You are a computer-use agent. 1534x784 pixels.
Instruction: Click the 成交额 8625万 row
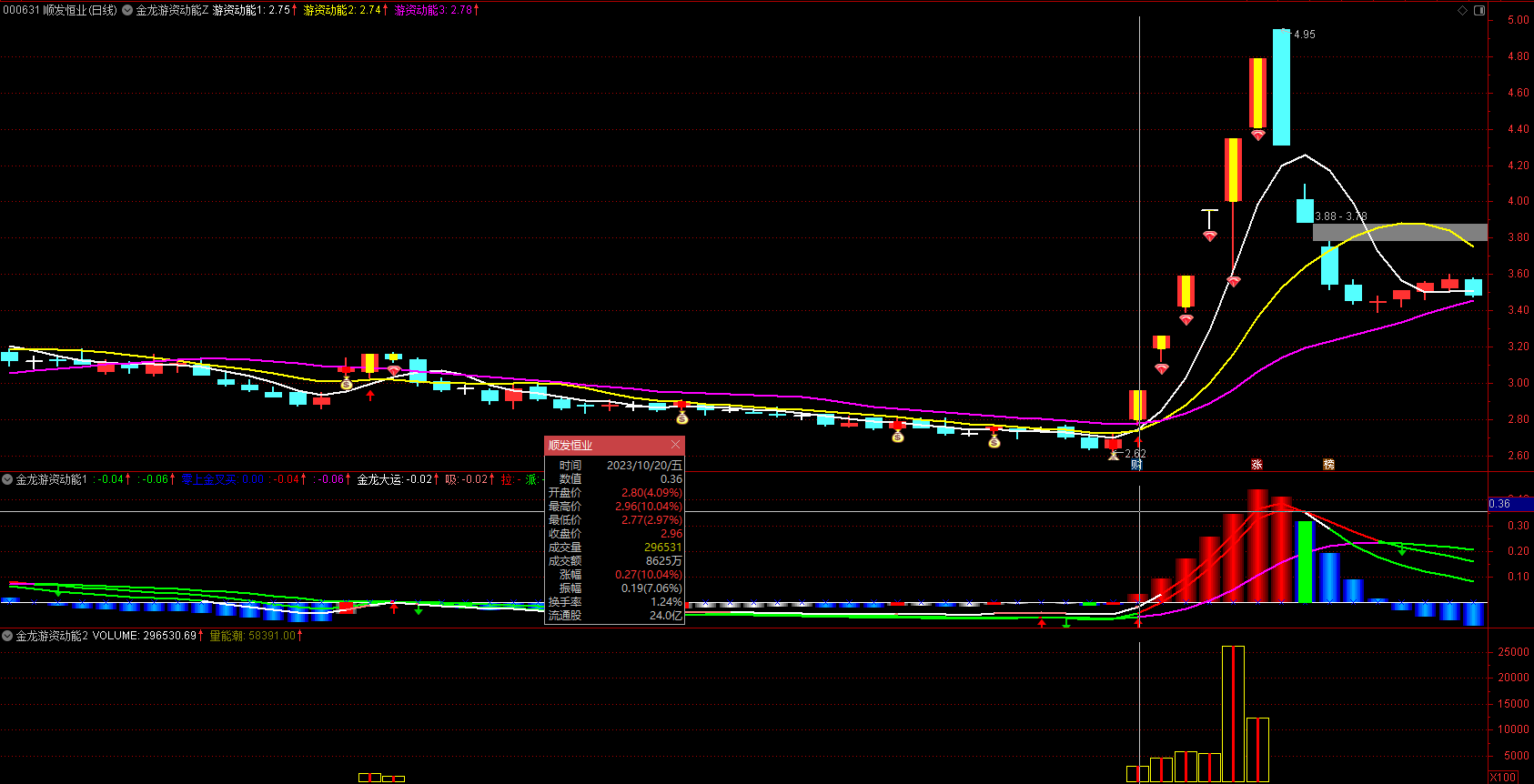[614, 561]
